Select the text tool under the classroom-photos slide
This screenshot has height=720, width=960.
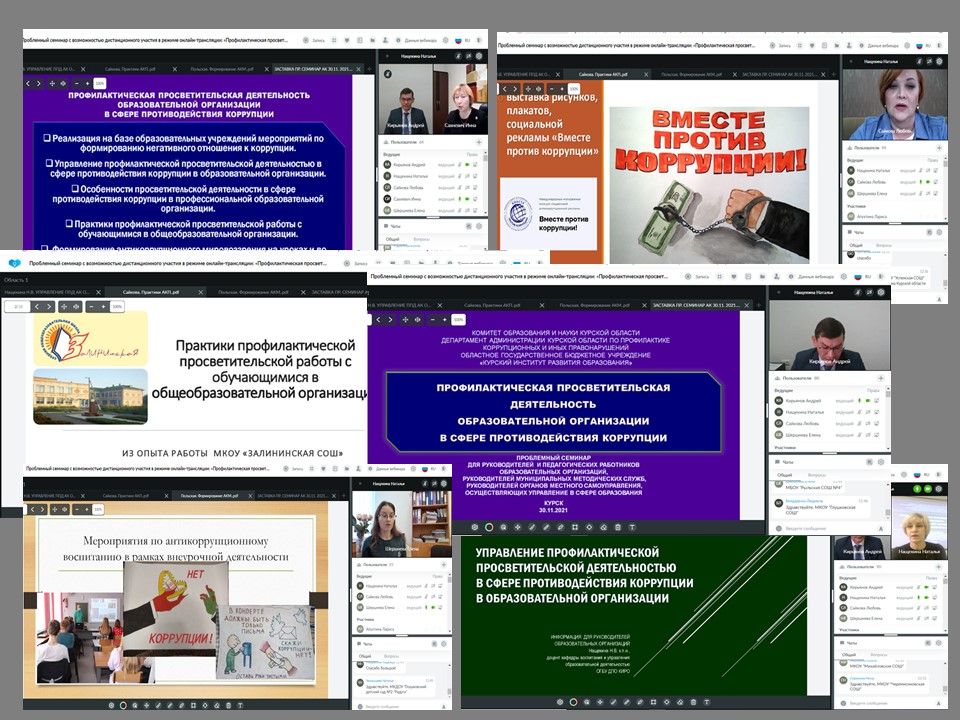coord(241,705)
